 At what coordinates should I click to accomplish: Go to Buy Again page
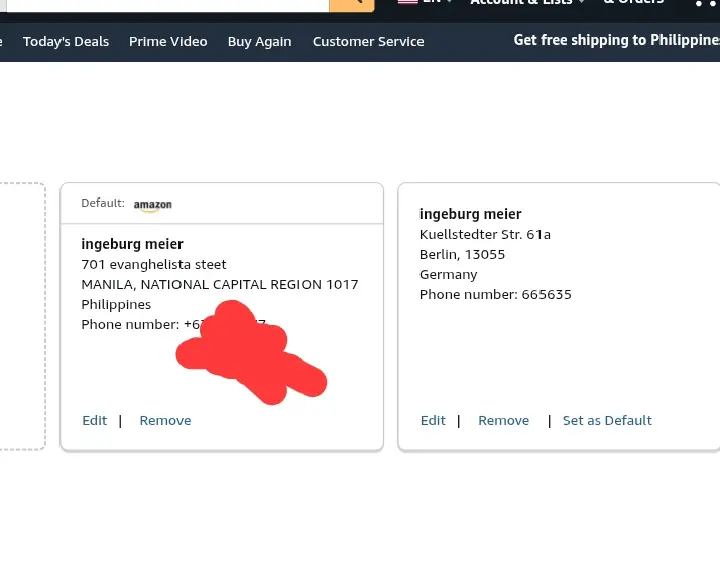coord(259,41)
